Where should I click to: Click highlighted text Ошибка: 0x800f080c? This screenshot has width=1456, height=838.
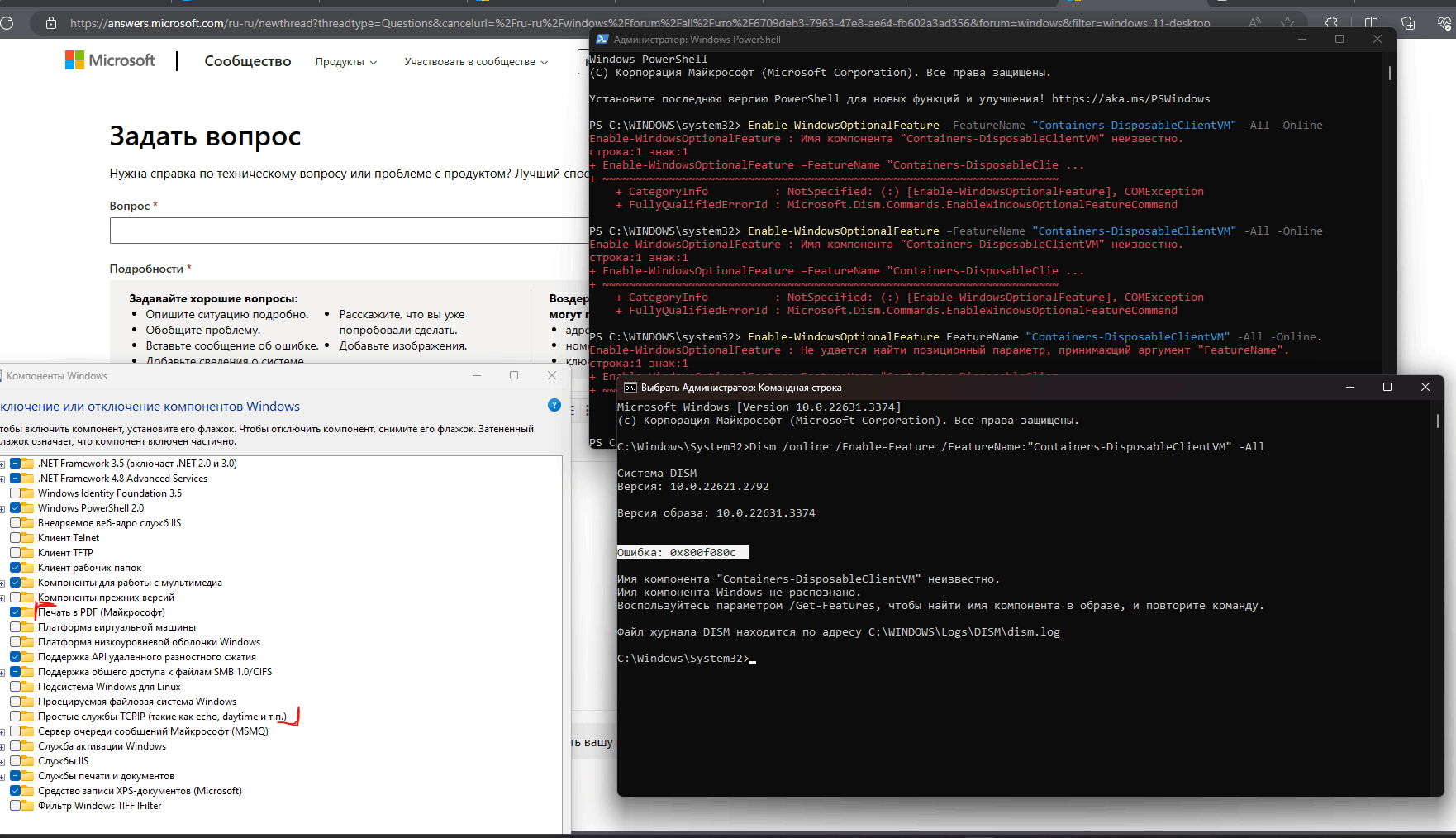point(683,552)
